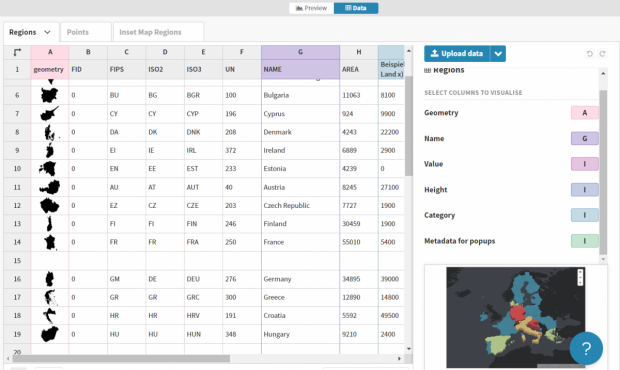Click side panel scrollbar thumb
620x370 pixels.
point(603,172)
